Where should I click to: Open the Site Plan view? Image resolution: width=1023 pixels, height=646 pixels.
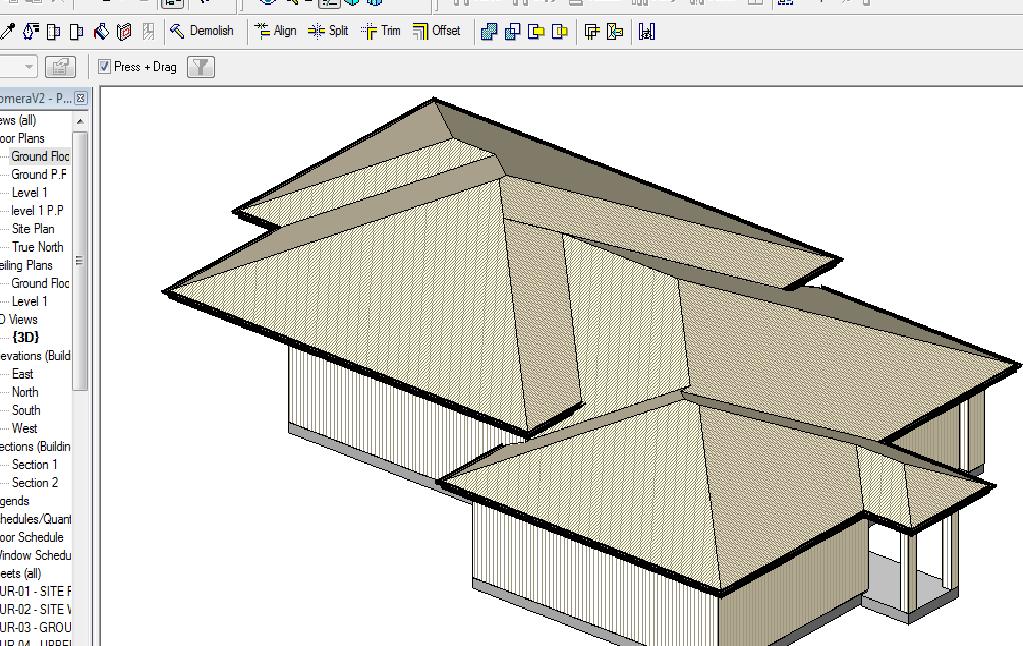click(33, 229)
